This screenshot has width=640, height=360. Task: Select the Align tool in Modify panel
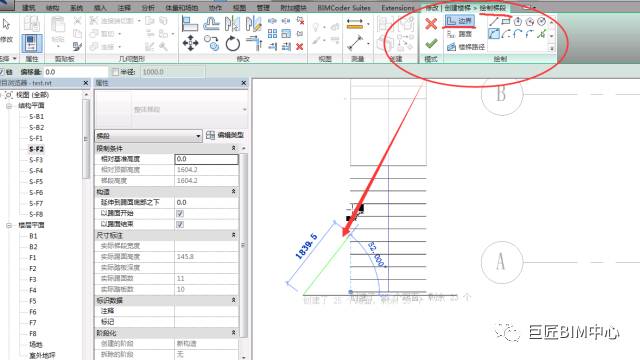(x=190, y=24)
